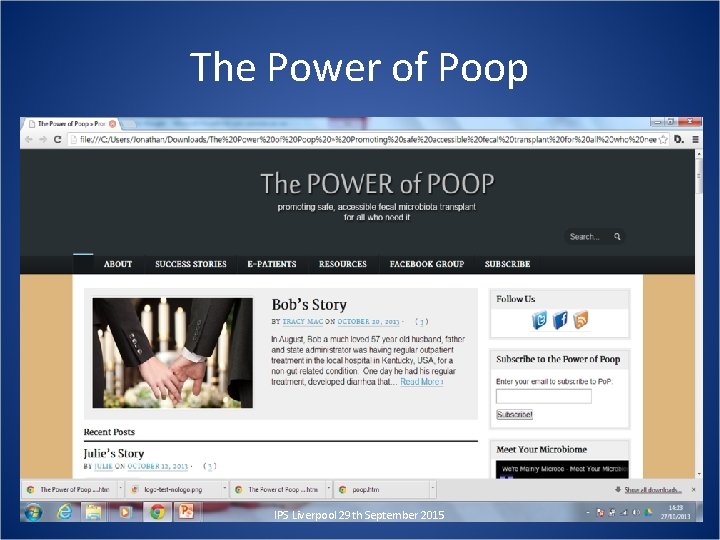The image size is (720, 540).
Task: Open the Chrome menu hamburger icon
Action: [x=696, y=140]
